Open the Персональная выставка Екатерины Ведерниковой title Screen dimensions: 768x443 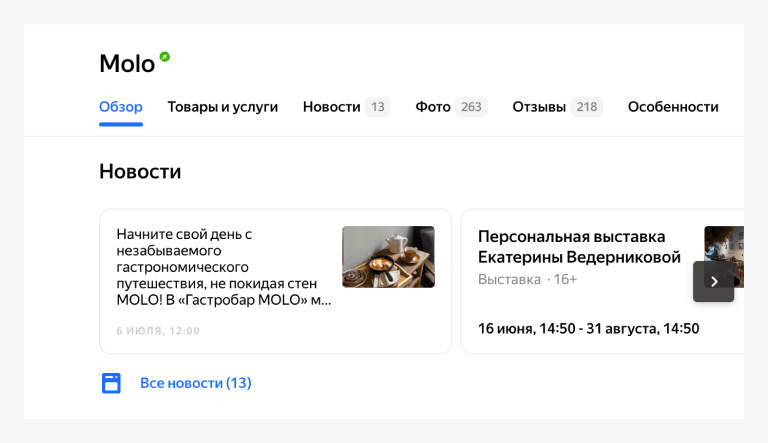point(579,246)
